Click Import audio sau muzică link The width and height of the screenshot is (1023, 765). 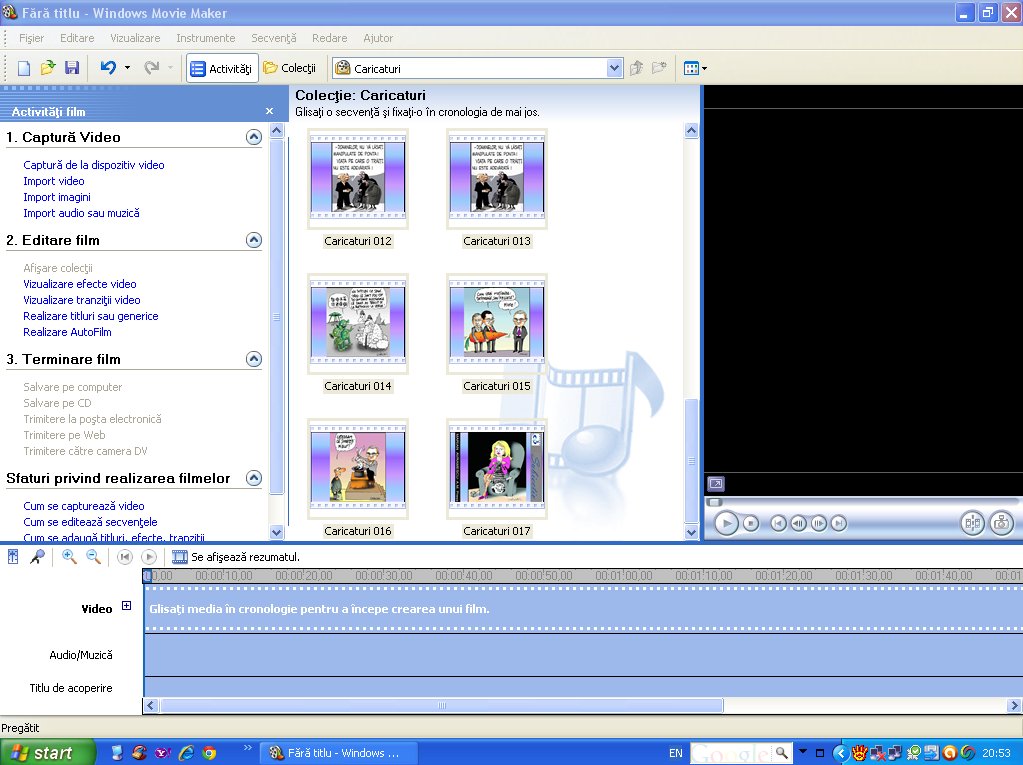(82, 213)
